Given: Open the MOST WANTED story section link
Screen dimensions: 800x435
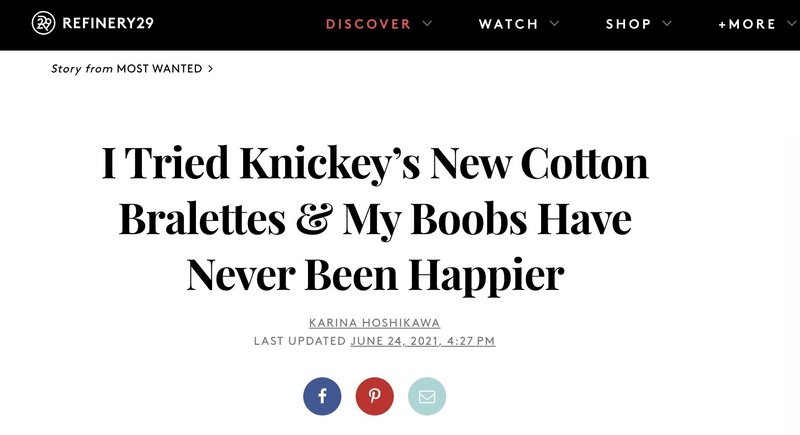Looking at the screenshot, I should pyautogui.click(x=159, y=69).
